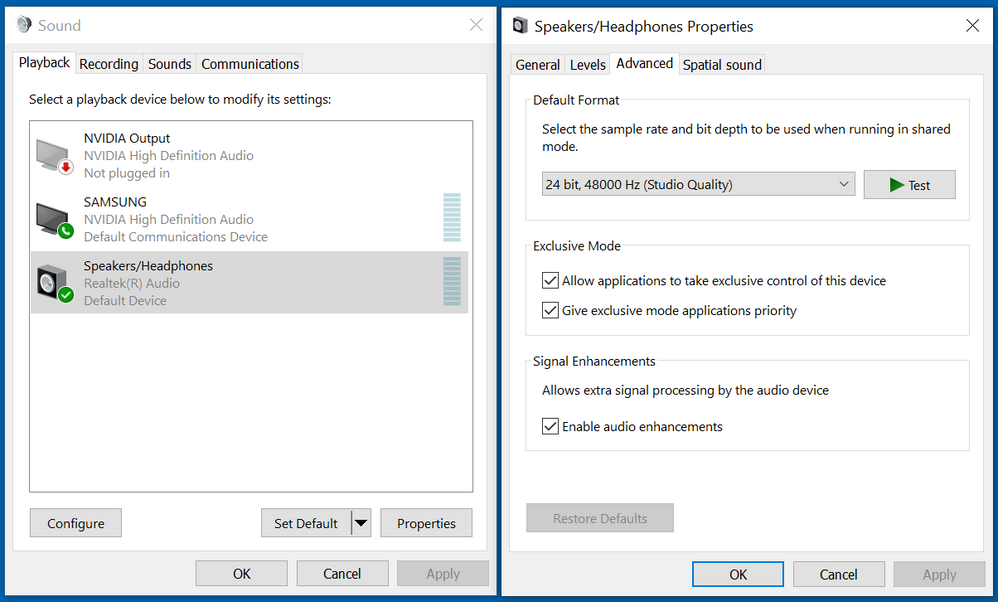Click the green play icon on Test

coord(897,185)
